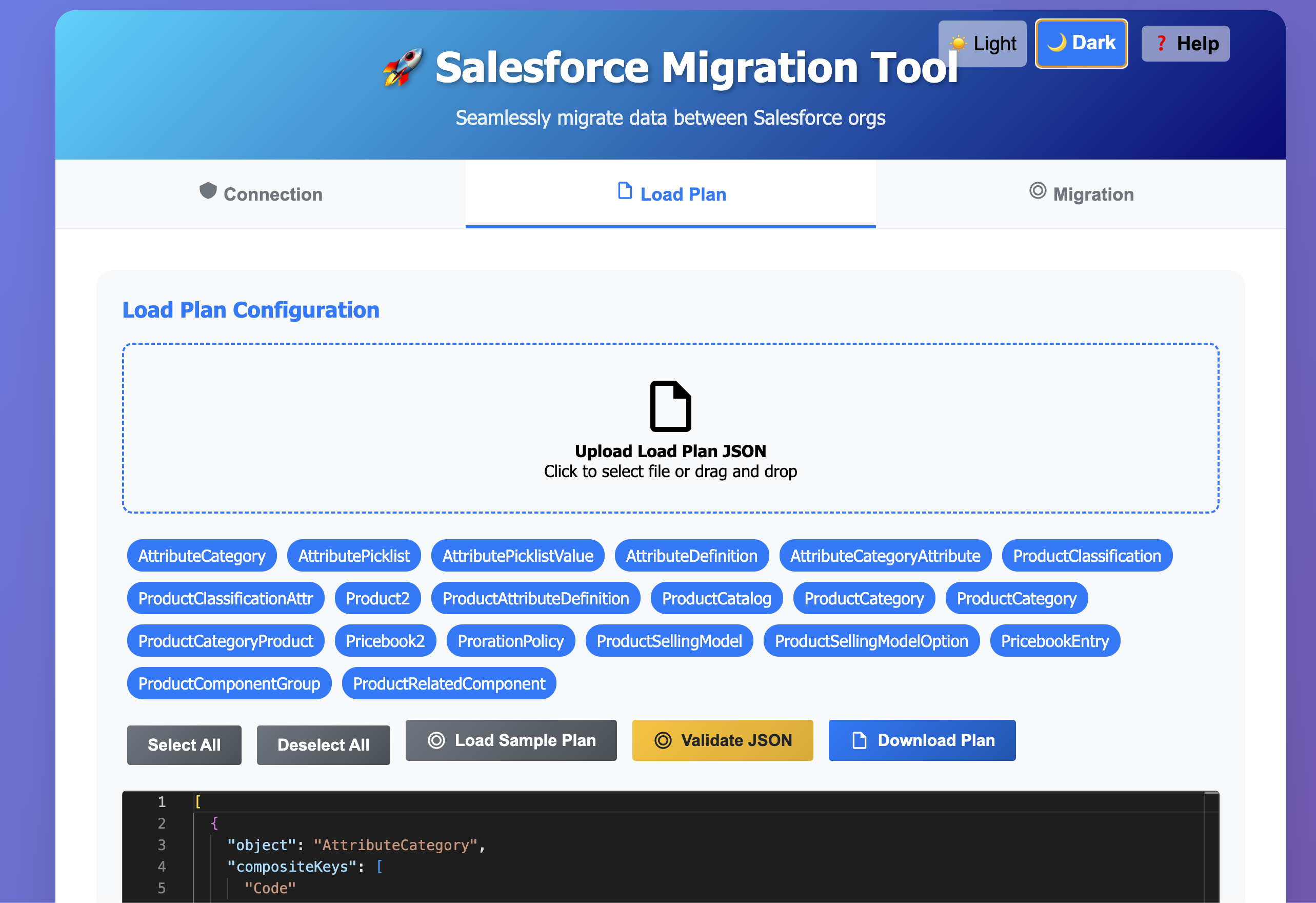The width and height of the screenshot is (1316, 903).
Task: Click the circle icon in Load Sample Plan button
Action: click(x=436, y=740)
